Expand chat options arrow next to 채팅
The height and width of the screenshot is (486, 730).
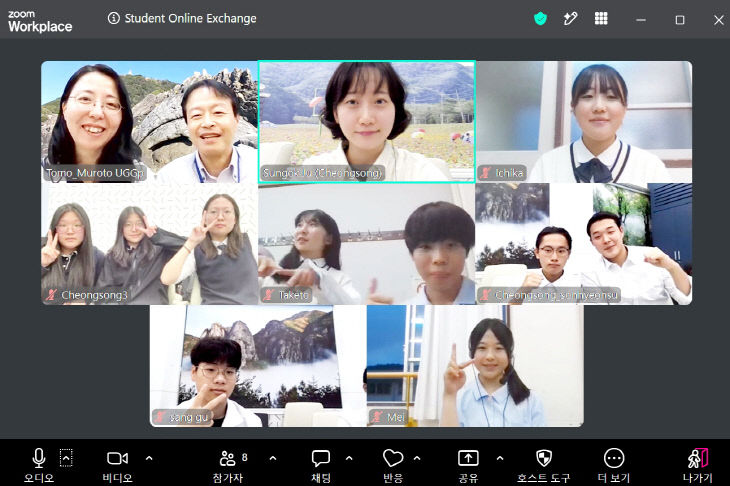pos(349,458)
